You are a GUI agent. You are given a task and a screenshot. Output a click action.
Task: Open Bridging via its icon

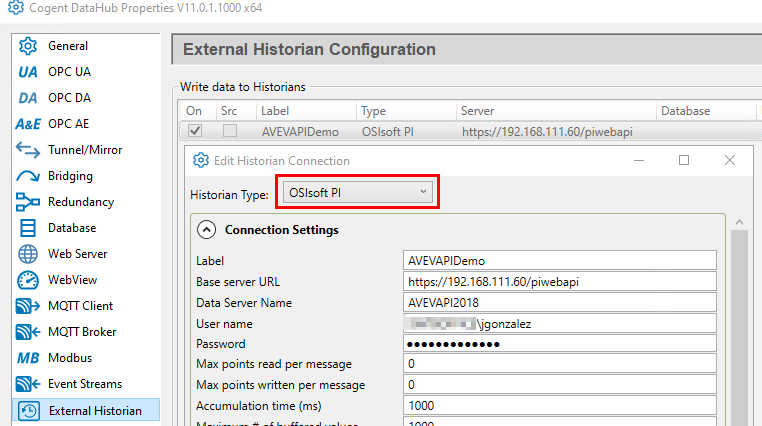(x=28, y=176)
